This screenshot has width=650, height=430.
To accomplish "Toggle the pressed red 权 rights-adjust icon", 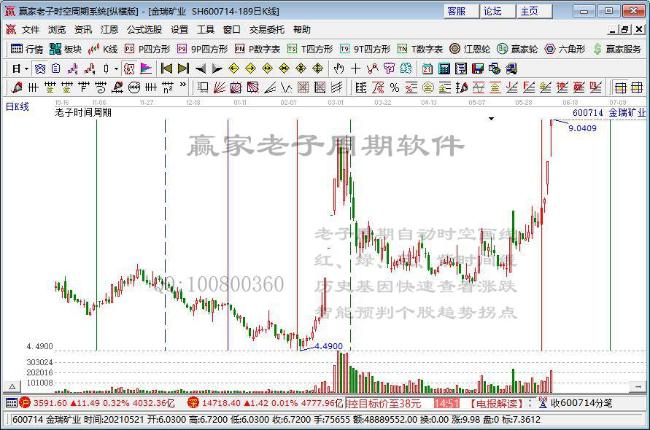I will (129, 68).
